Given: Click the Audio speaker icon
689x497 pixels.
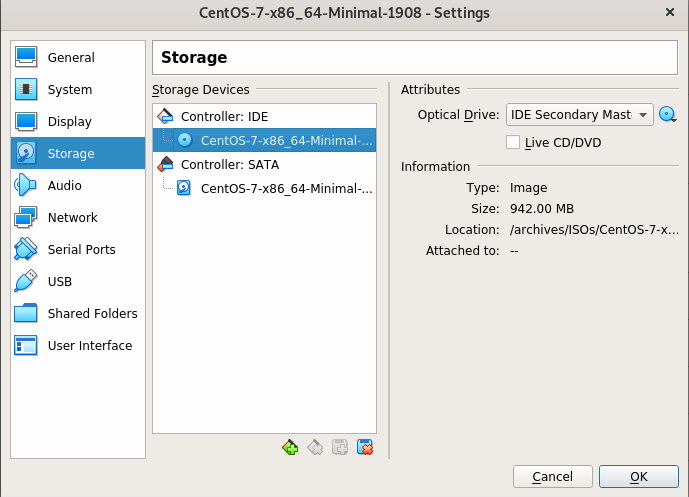Looking at the screenshot, I should pyautogui.click(x=25, y=185).
